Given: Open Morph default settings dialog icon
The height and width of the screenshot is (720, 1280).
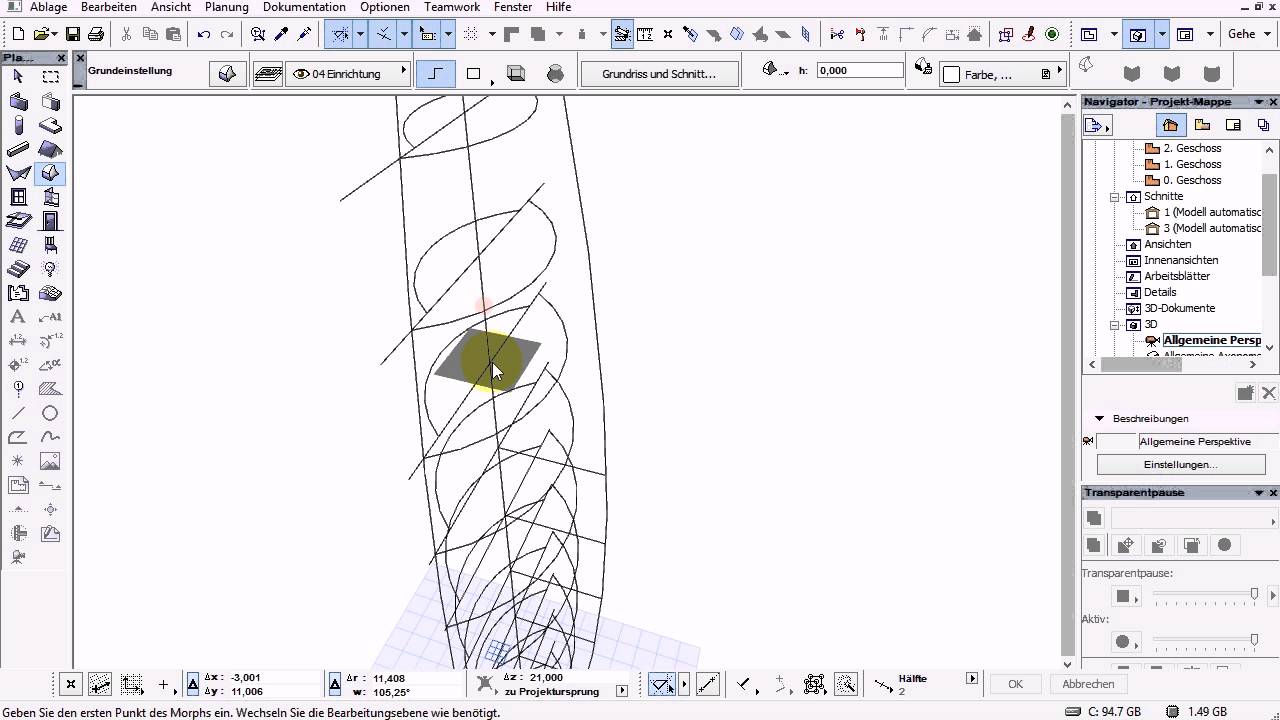Looking at the screenshot, I should [x=228, y=74].
